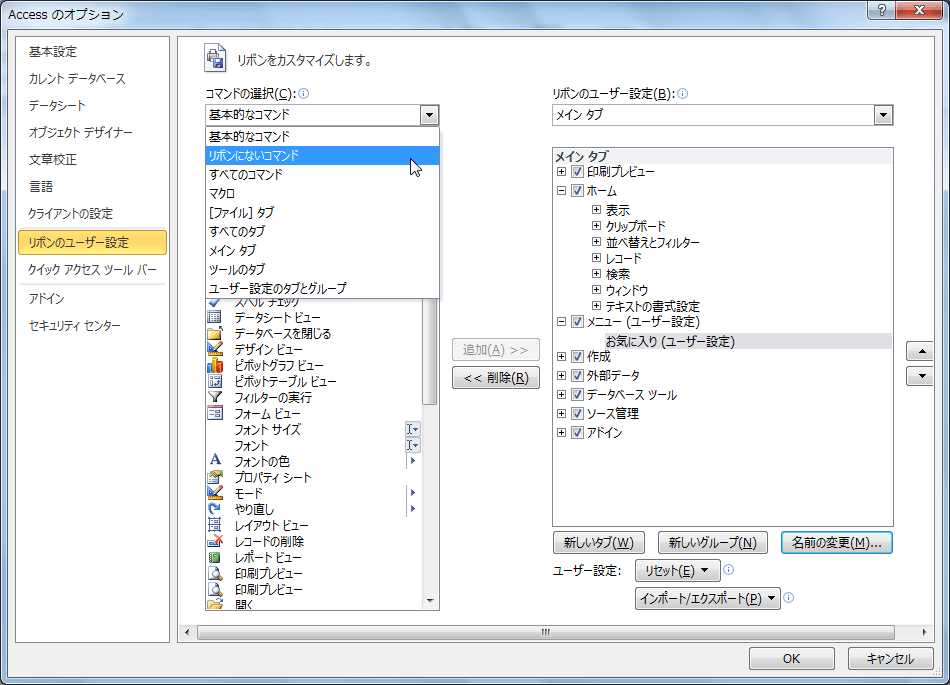Click the move down arrow button

[x=922, y=376]
